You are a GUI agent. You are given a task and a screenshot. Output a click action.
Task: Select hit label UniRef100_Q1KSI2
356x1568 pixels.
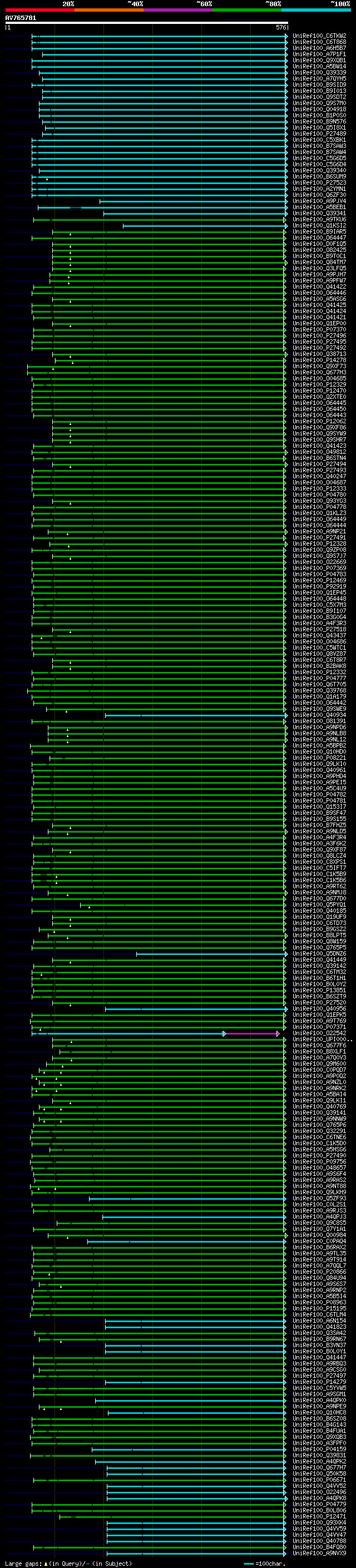pos(319,226)
